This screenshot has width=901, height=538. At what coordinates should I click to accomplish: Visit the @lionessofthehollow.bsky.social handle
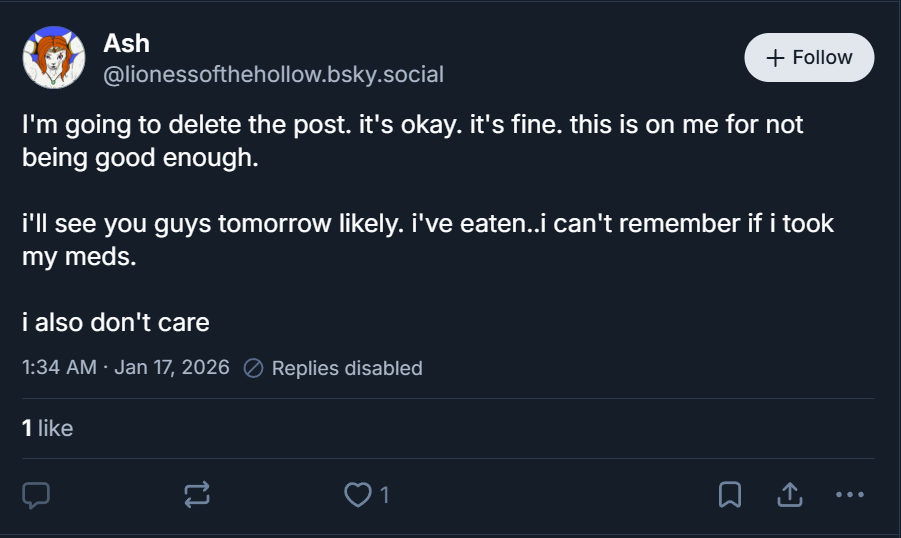click(x=274, y=75)
